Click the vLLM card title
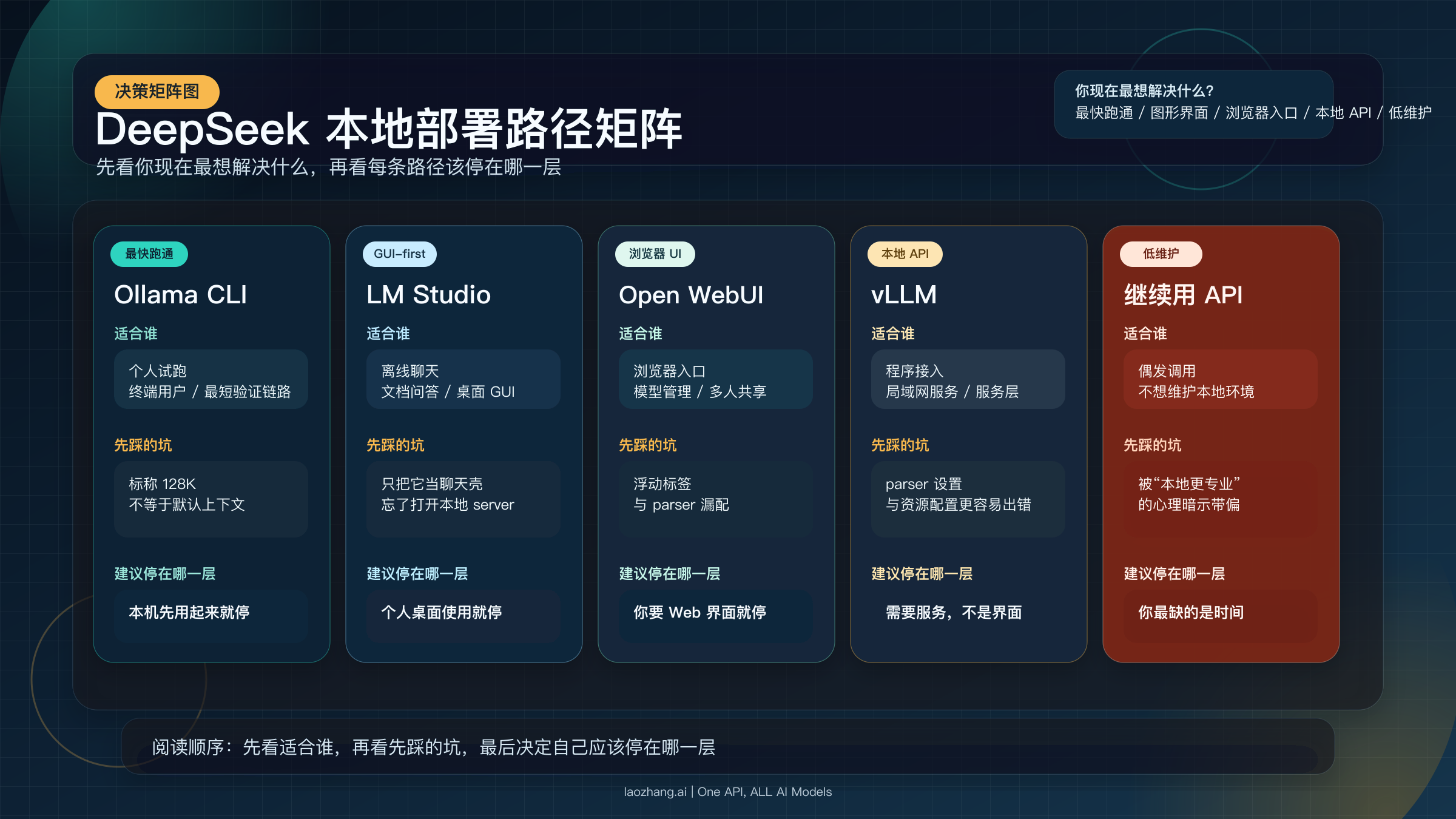 [904, 295]
